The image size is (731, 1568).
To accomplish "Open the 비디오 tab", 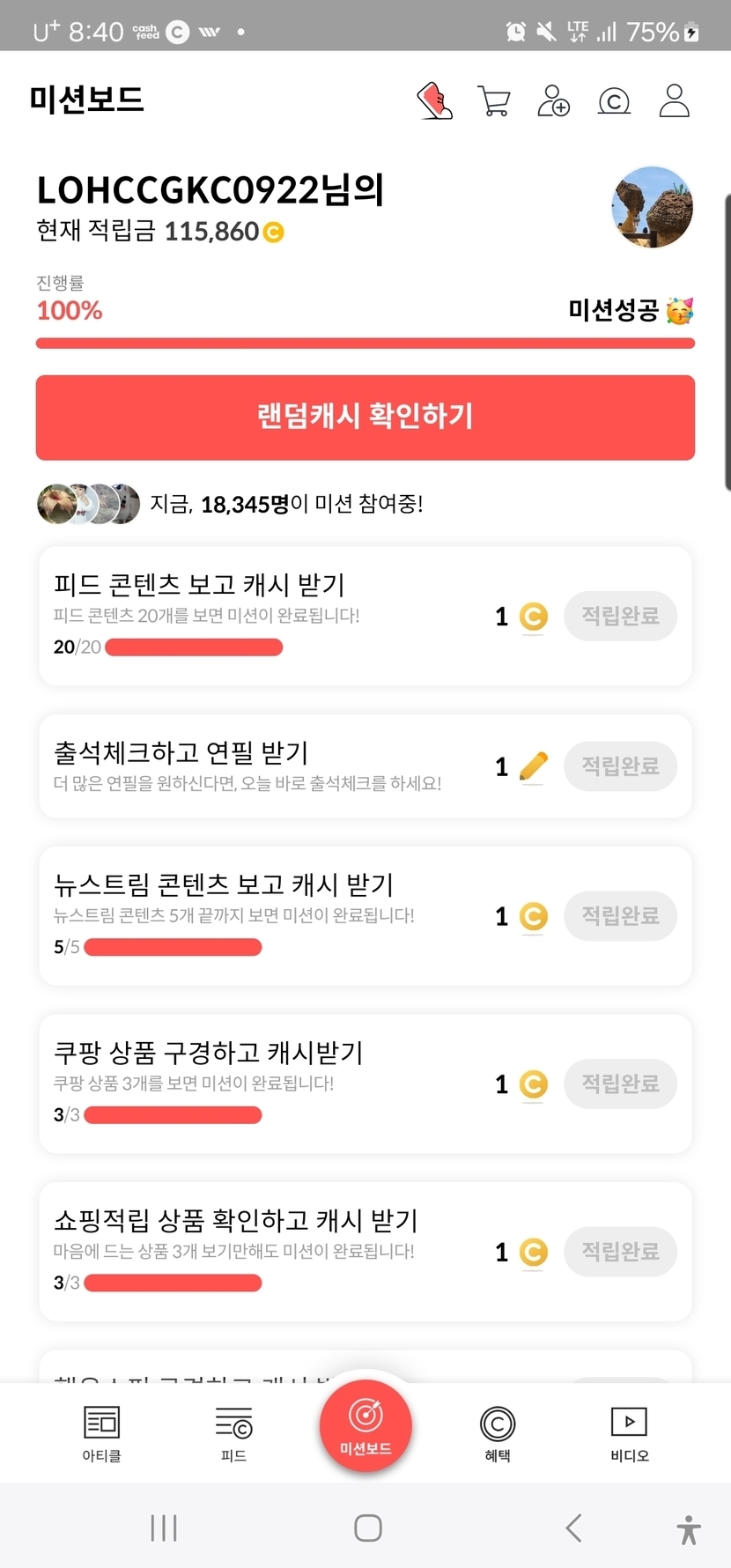I will 629,1433.
